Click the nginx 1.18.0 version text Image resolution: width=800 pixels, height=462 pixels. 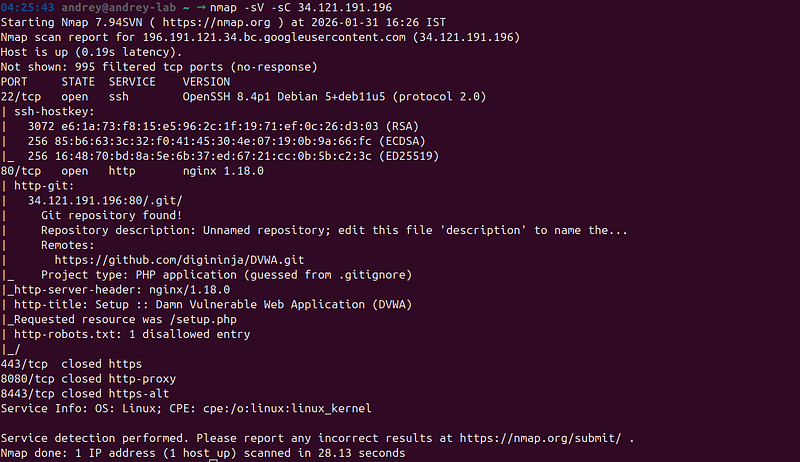(x=223, y=171)
